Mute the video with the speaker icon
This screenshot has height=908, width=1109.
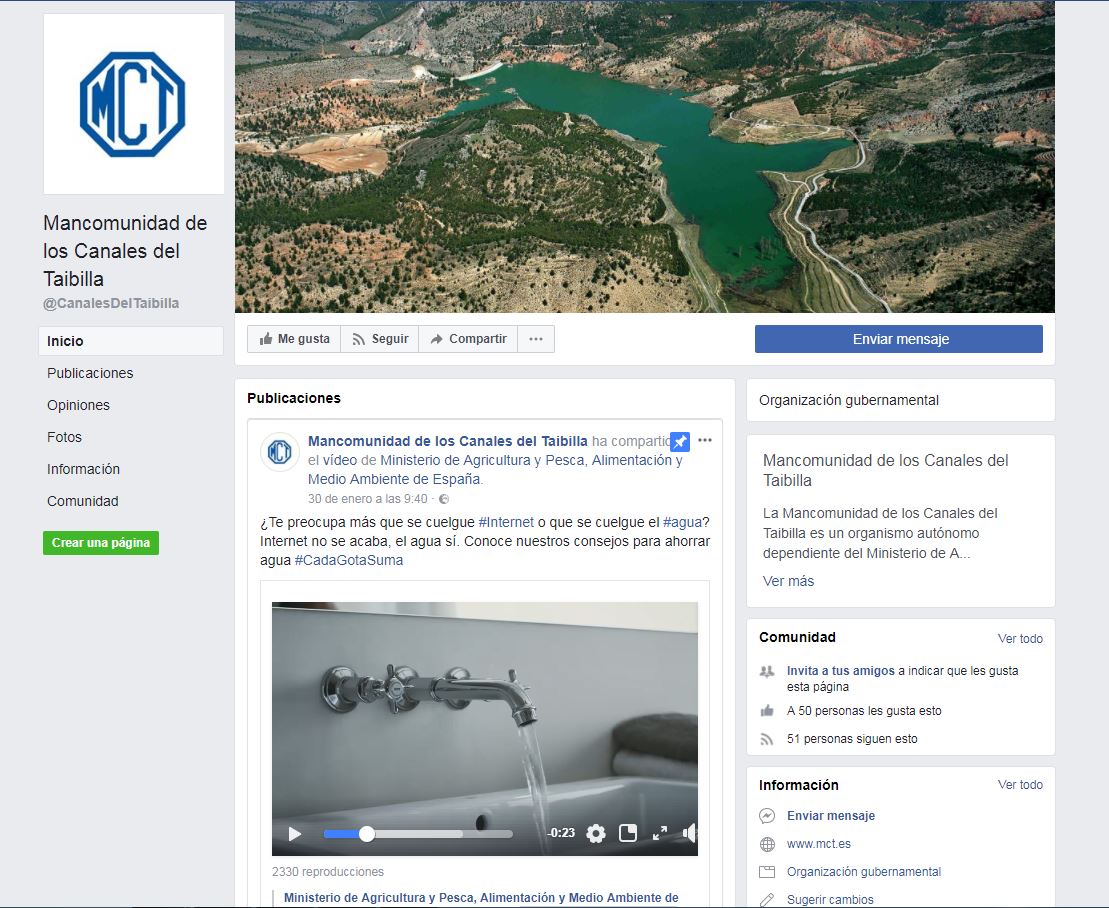coord(690,833)
